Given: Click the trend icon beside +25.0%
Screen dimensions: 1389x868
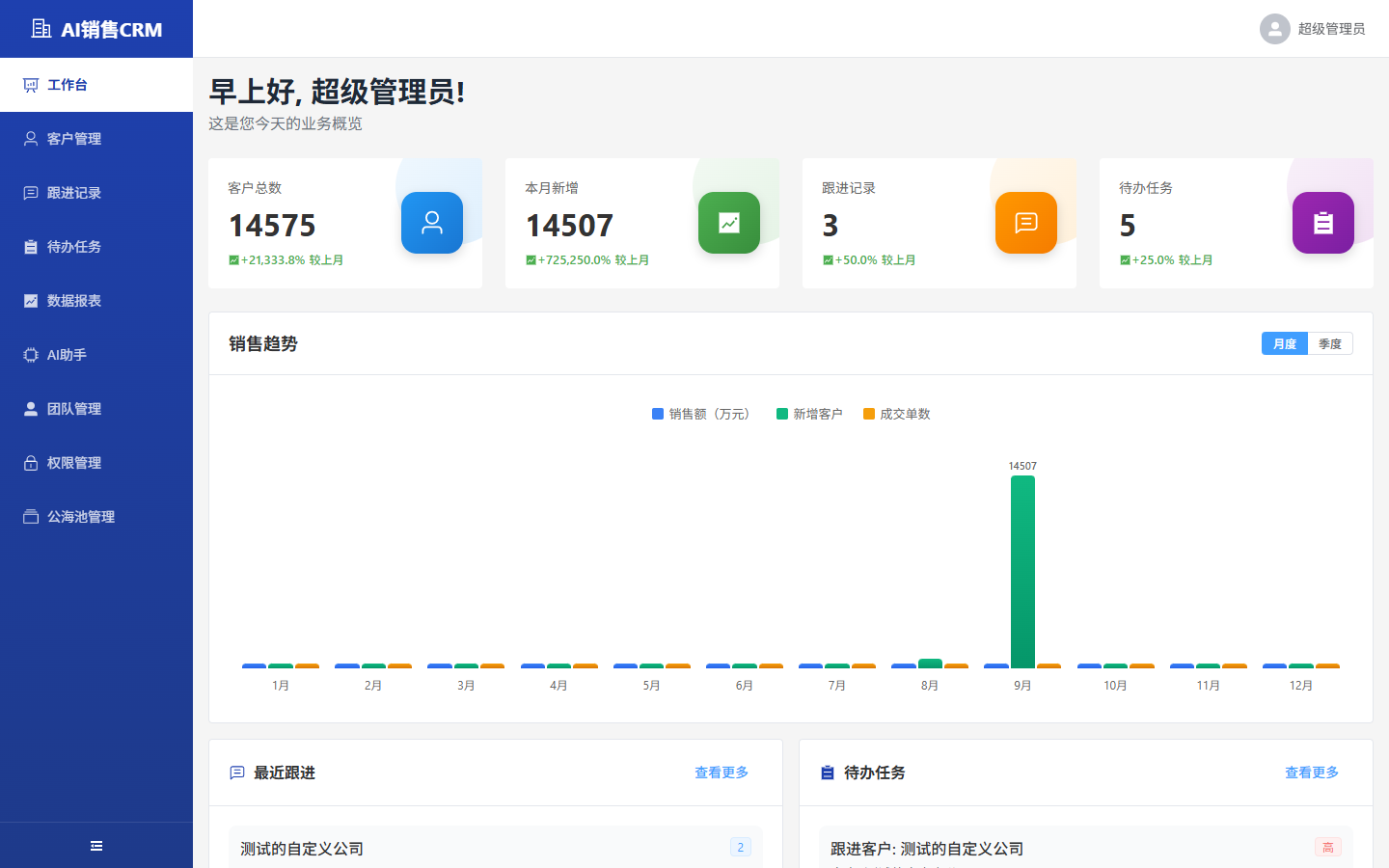Looking at the screenshot, I should (x=1125, y=260).
